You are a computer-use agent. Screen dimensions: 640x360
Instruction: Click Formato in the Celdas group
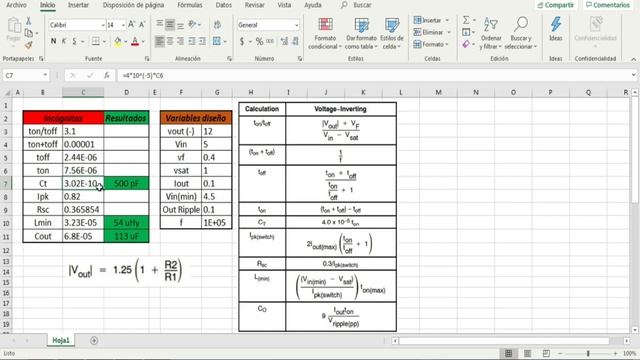click(x=431, y=44)
